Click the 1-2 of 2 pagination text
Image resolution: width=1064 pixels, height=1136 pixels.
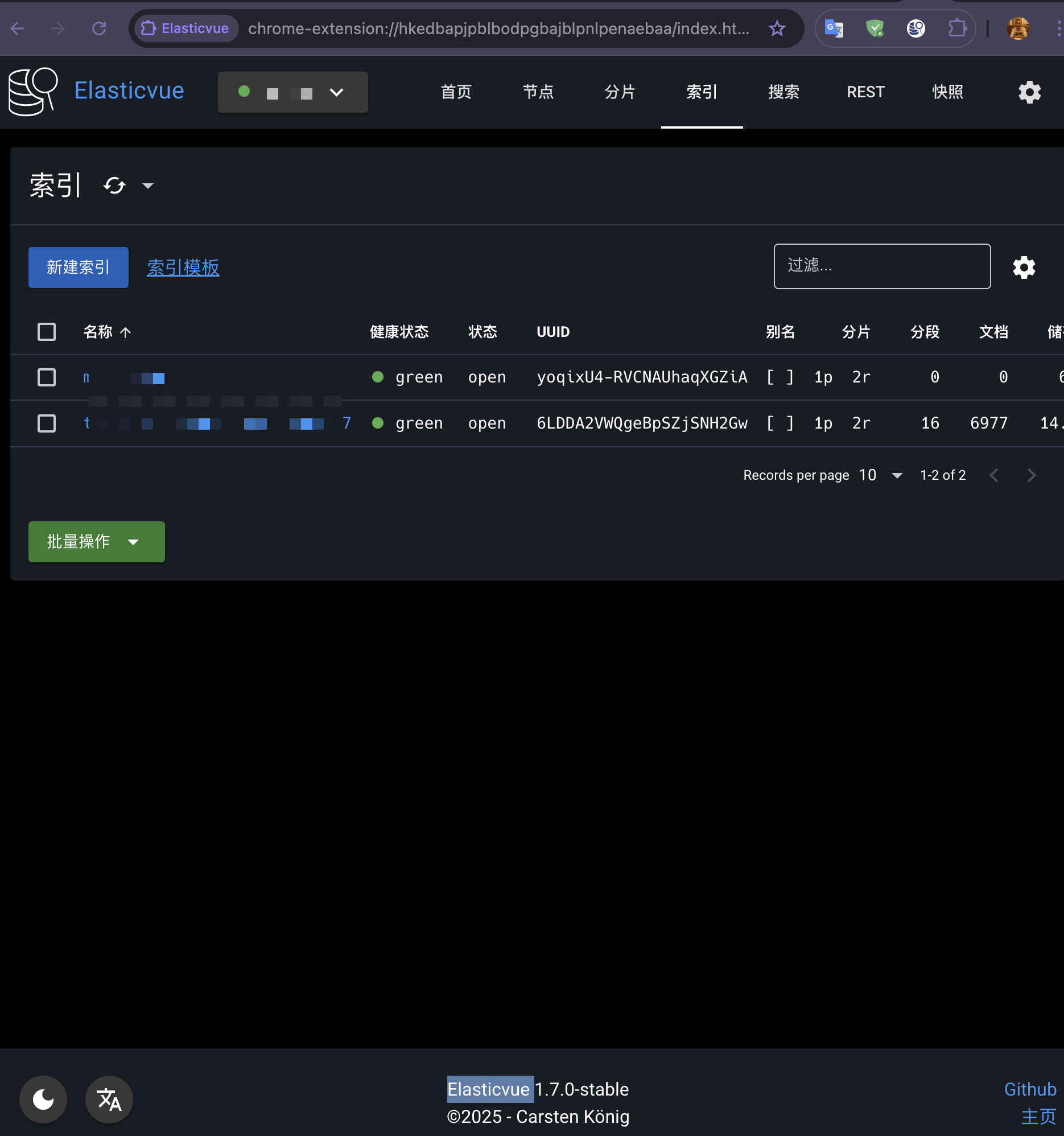pyautogui.click(x=942, y=475)
